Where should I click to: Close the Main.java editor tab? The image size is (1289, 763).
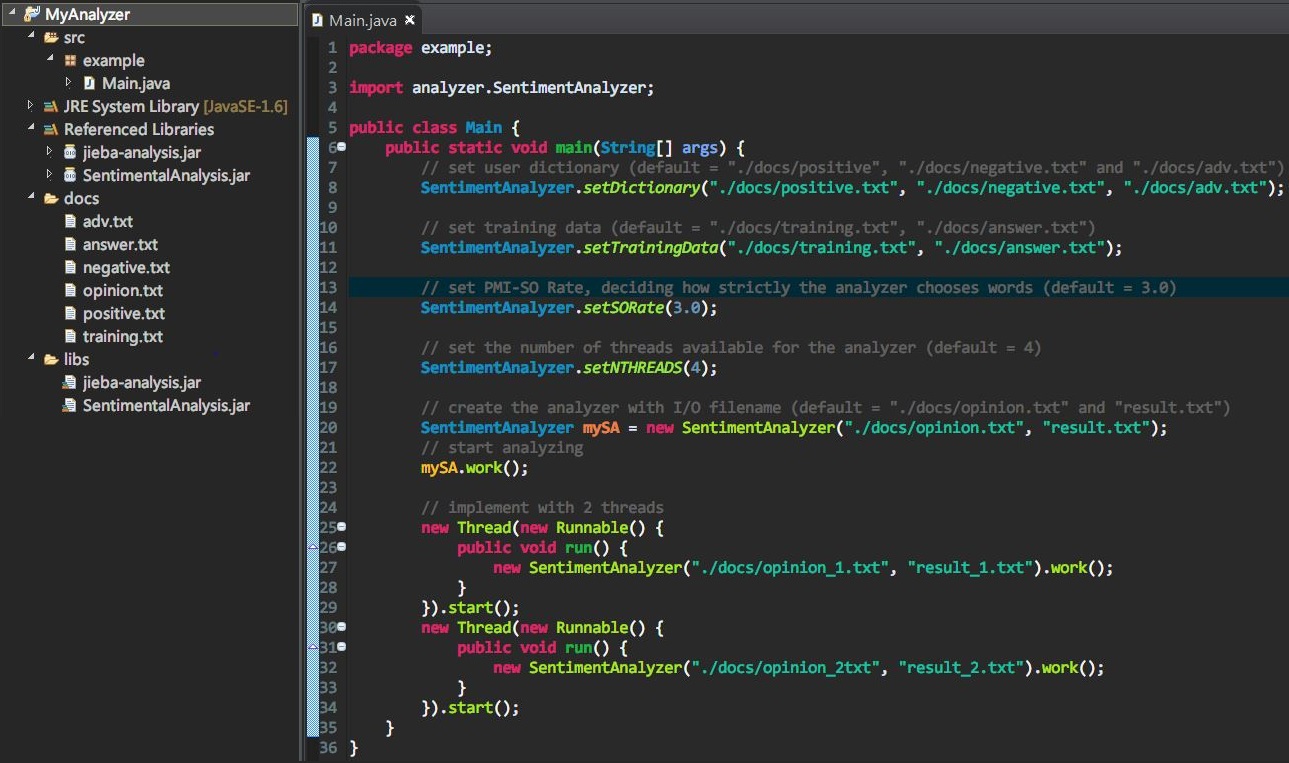[x=409, y=20]
